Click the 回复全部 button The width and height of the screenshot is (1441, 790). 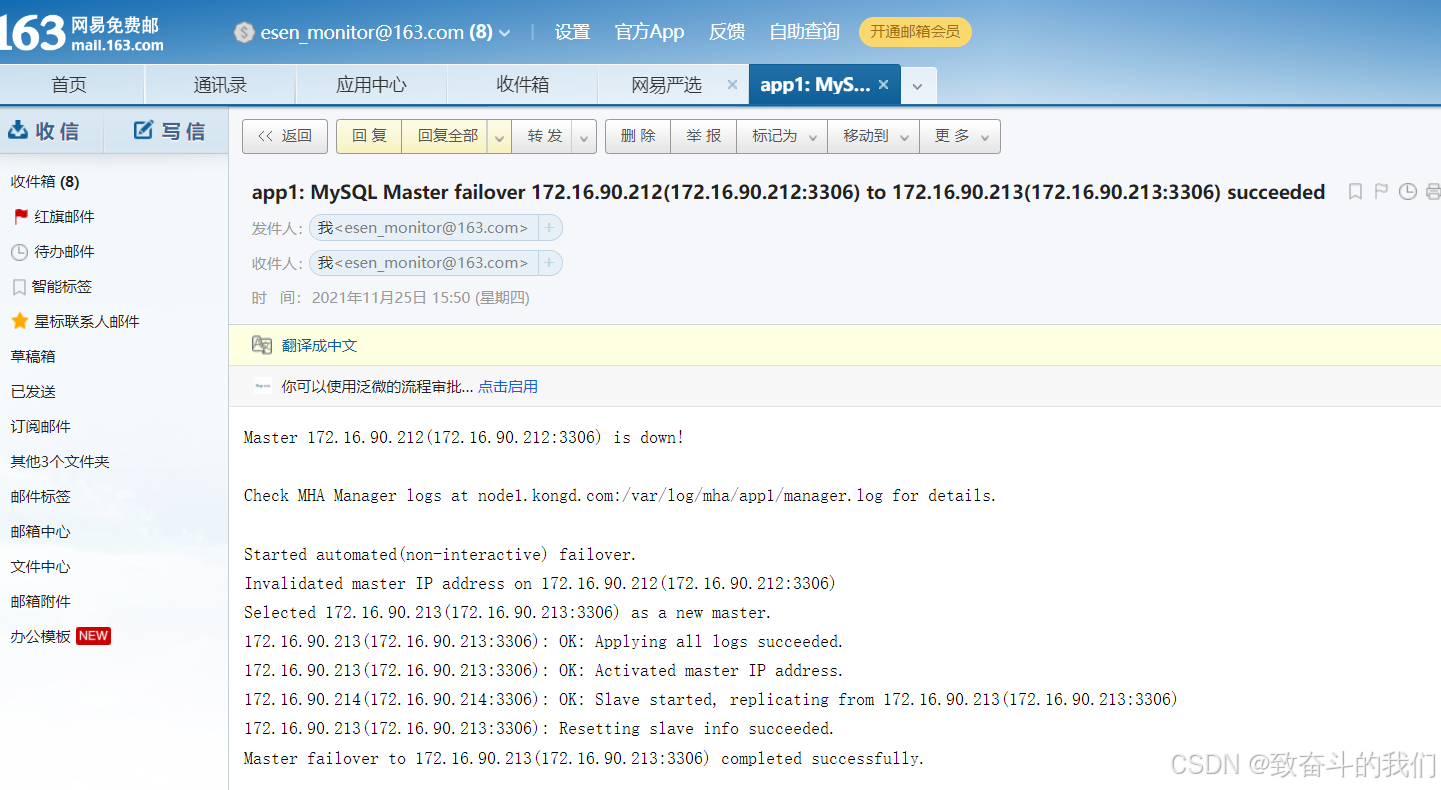pos(447,136)
